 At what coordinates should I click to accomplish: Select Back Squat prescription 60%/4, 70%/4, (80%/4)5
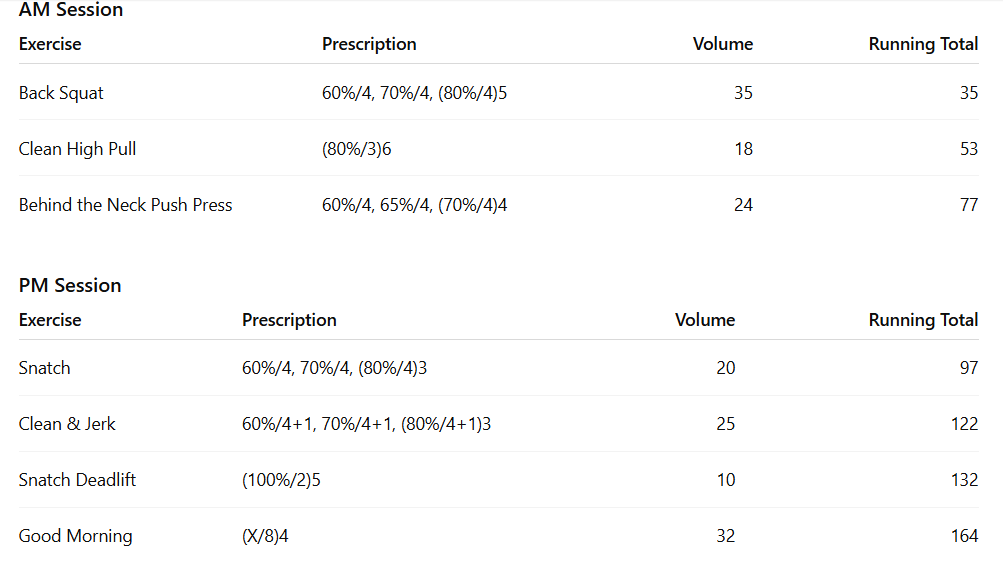tap(414, 93)
